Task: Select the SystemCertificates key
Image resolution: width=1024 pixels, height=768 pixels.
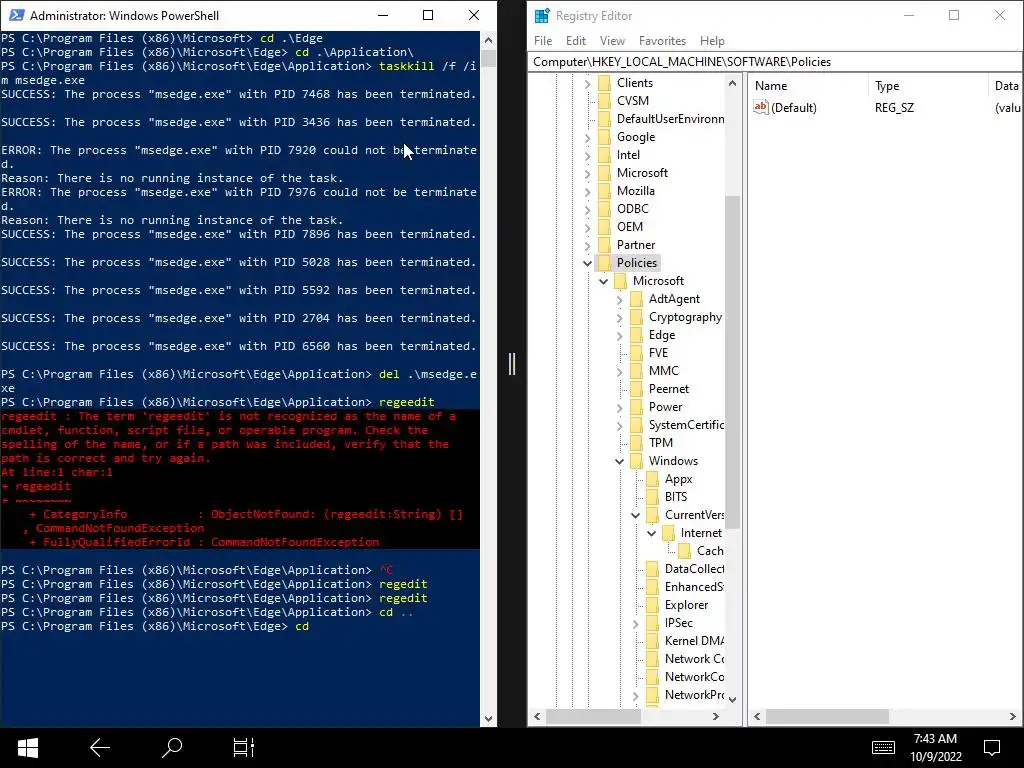Action: click(x=686, y=424)
